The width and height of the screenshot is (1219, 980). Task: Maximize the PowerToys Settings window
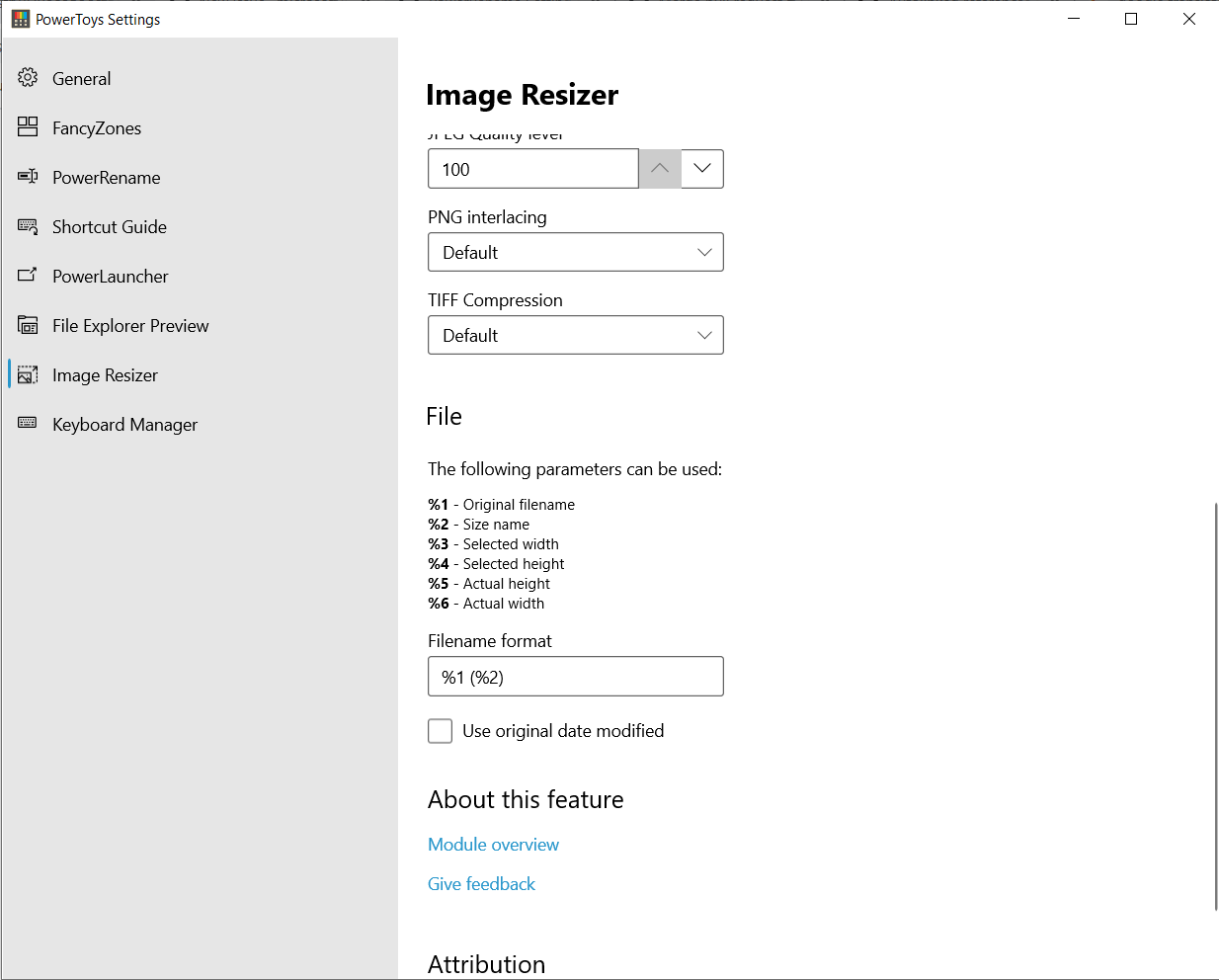[x=1131, y=19]
